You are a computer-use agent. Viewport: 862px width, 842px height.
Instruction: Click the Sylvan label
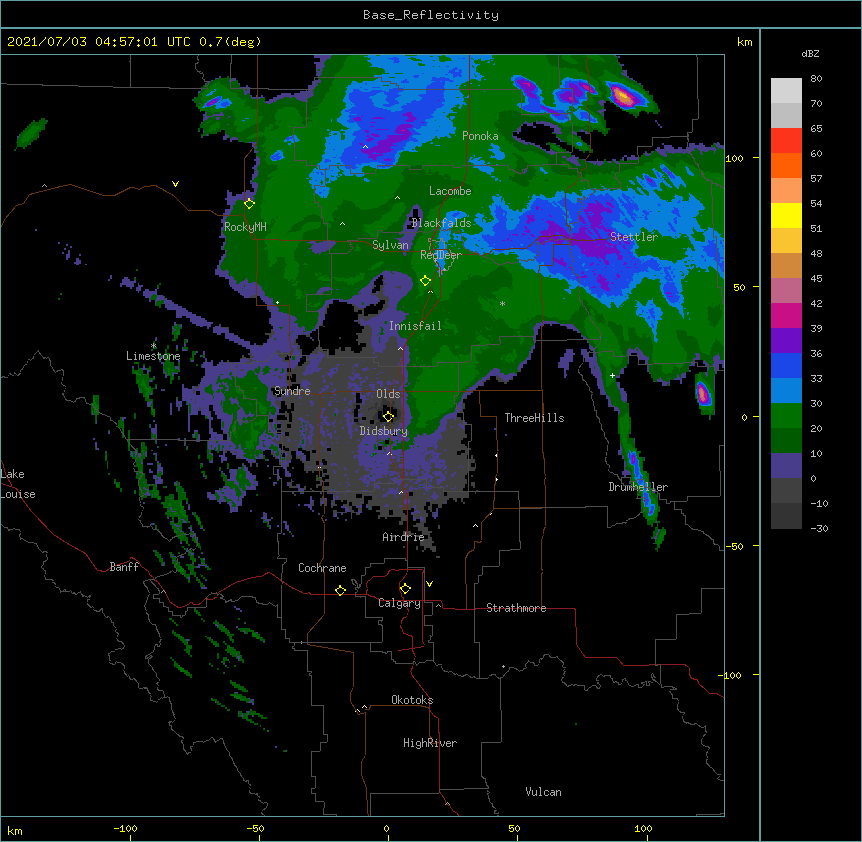coord(390,245)
